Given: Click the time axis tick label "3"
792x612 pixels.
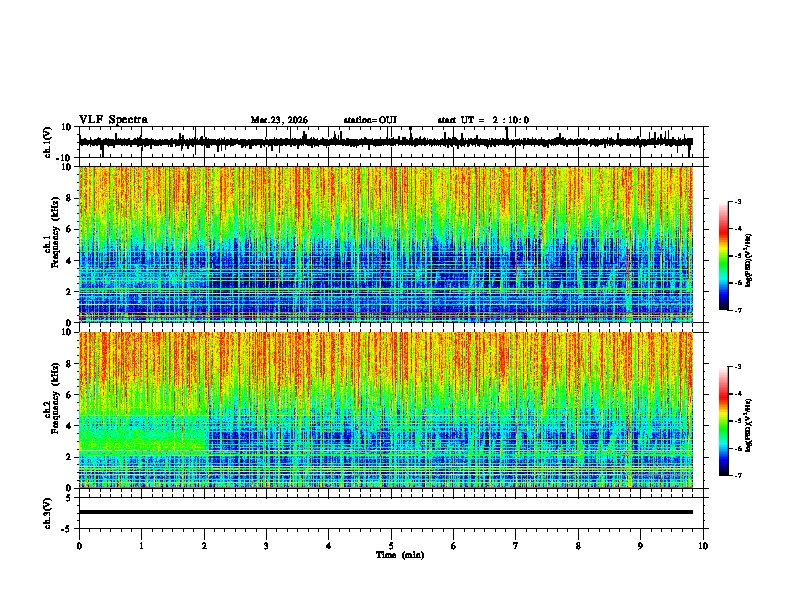Looking at the screenshot, I should tap(266, 546).
